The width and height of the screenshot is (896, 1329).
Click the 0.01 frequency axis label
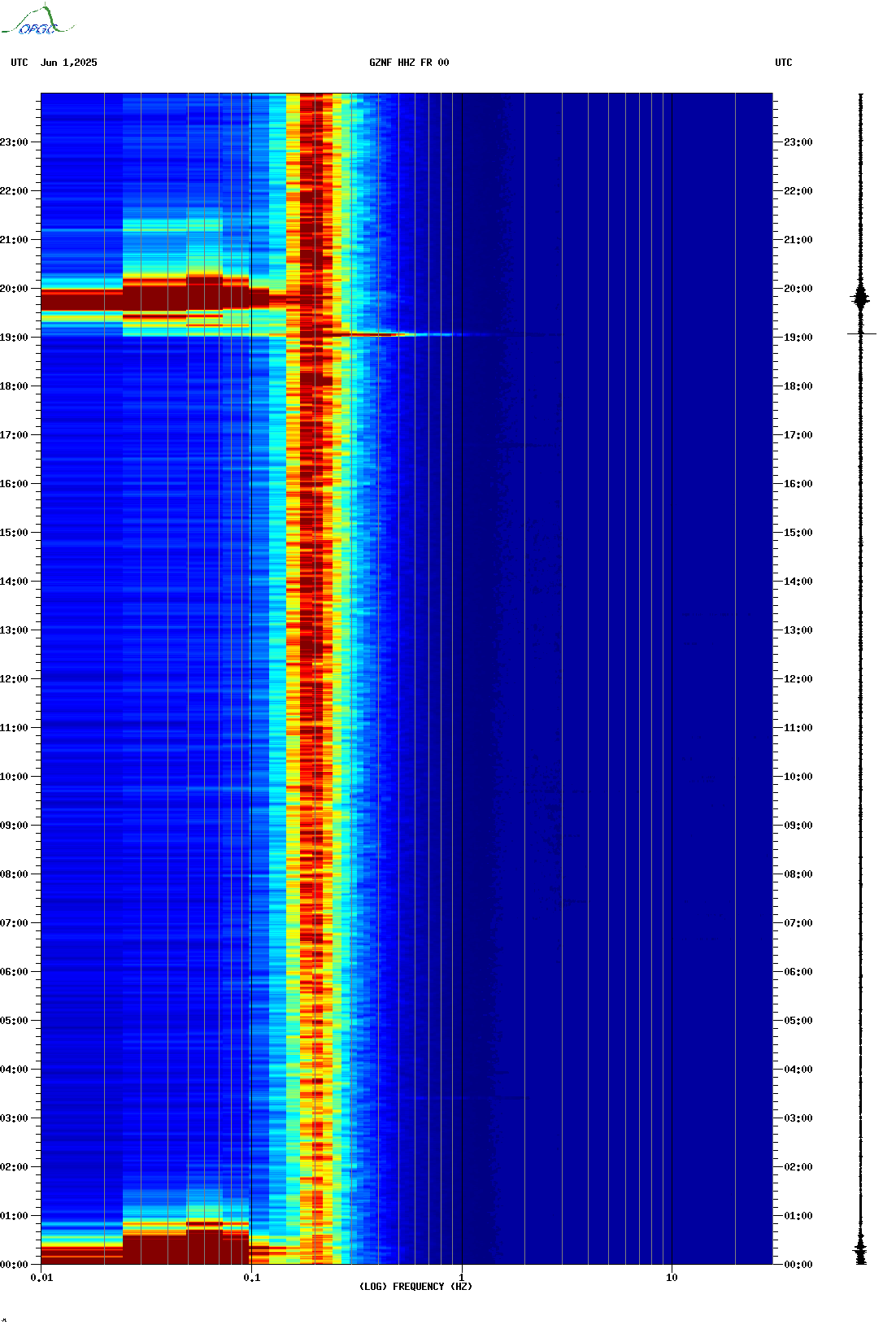41,1278
